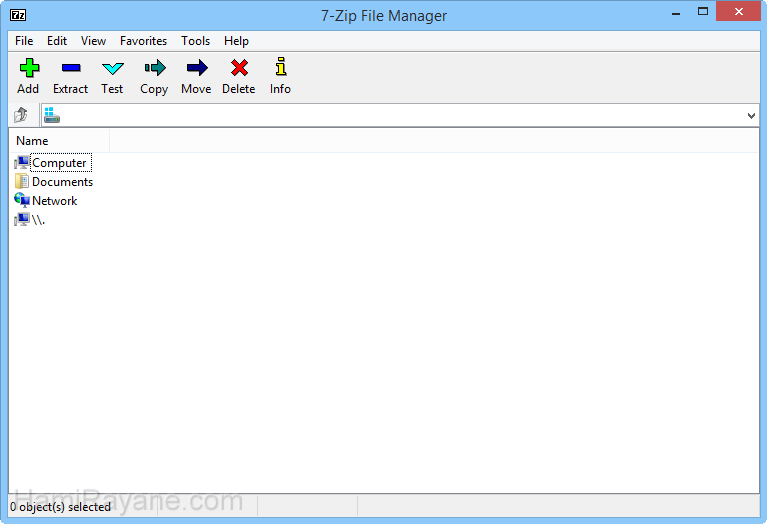Open Info with the yellow i icon
The height and width of the screenshot is (524, 767).
tap(281, 67)
